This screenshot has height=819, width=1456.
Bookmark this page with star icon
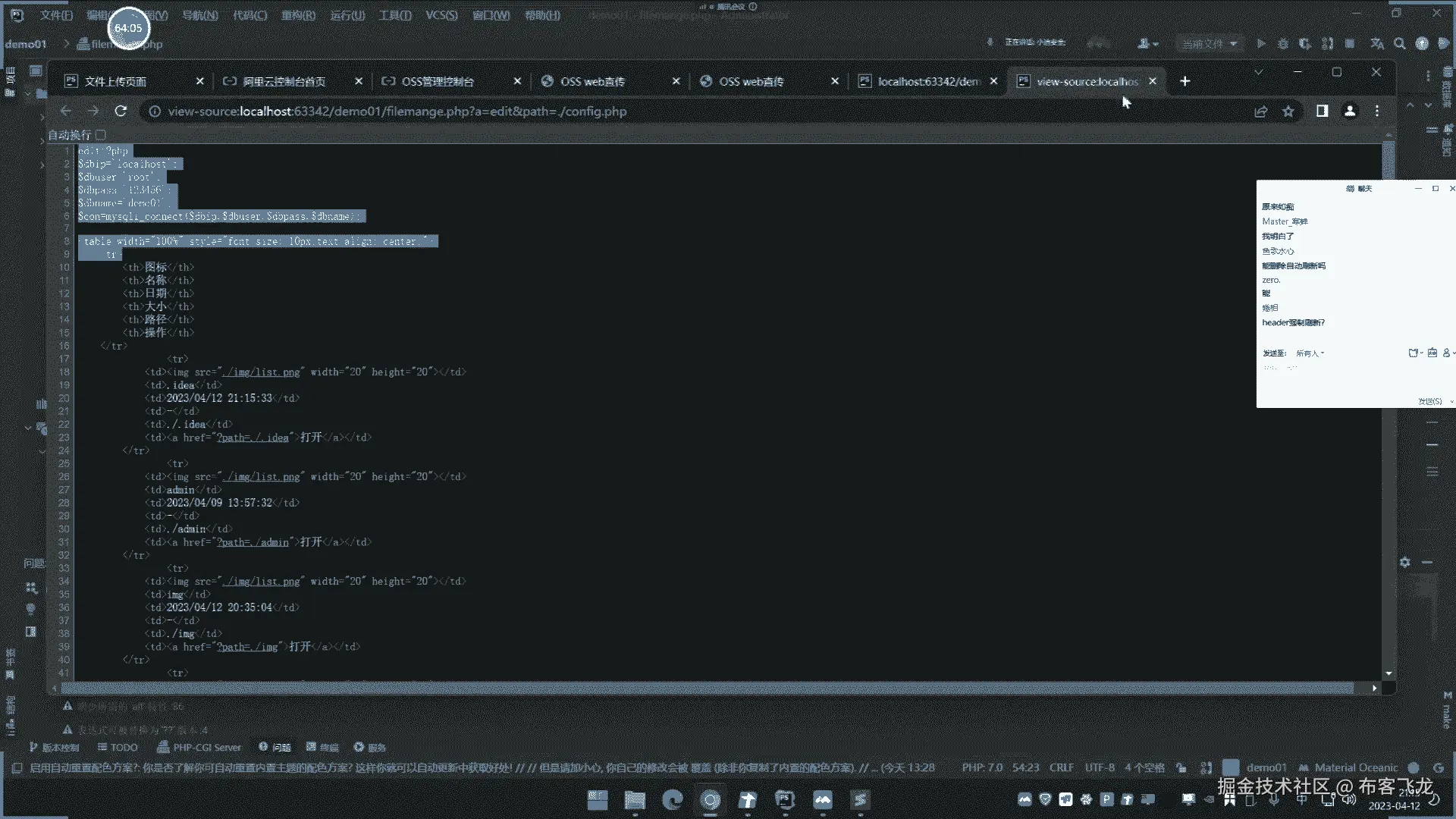[x=1288, y=111]
